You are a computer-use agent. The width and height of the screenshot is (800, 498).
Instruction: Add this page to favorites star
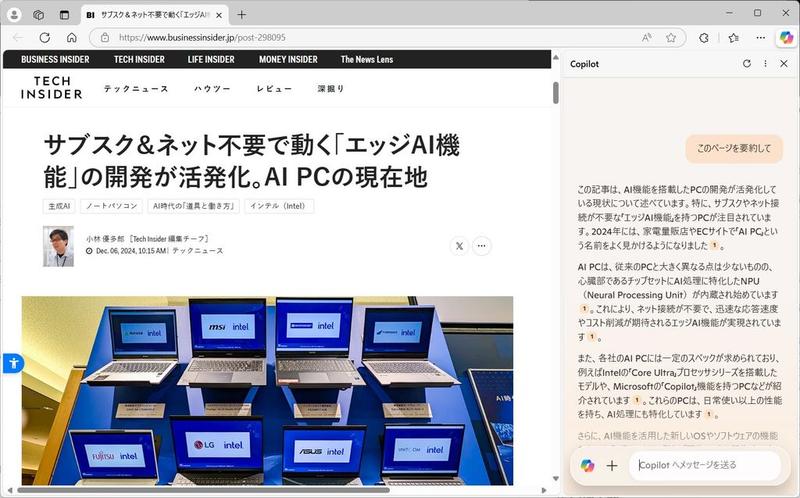(x=671, y=37)
